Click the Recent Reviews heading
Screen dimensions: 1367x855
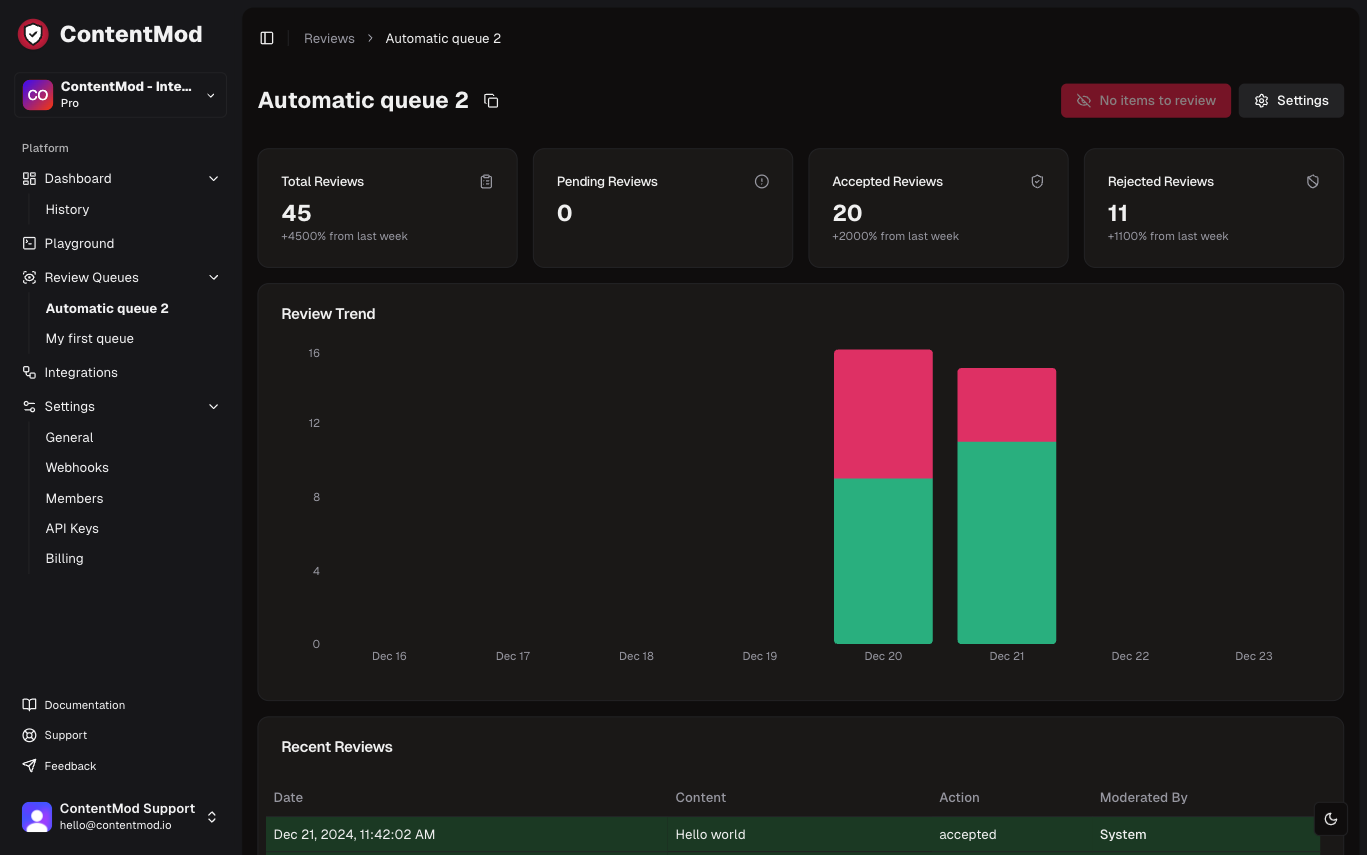click(337, 747)
